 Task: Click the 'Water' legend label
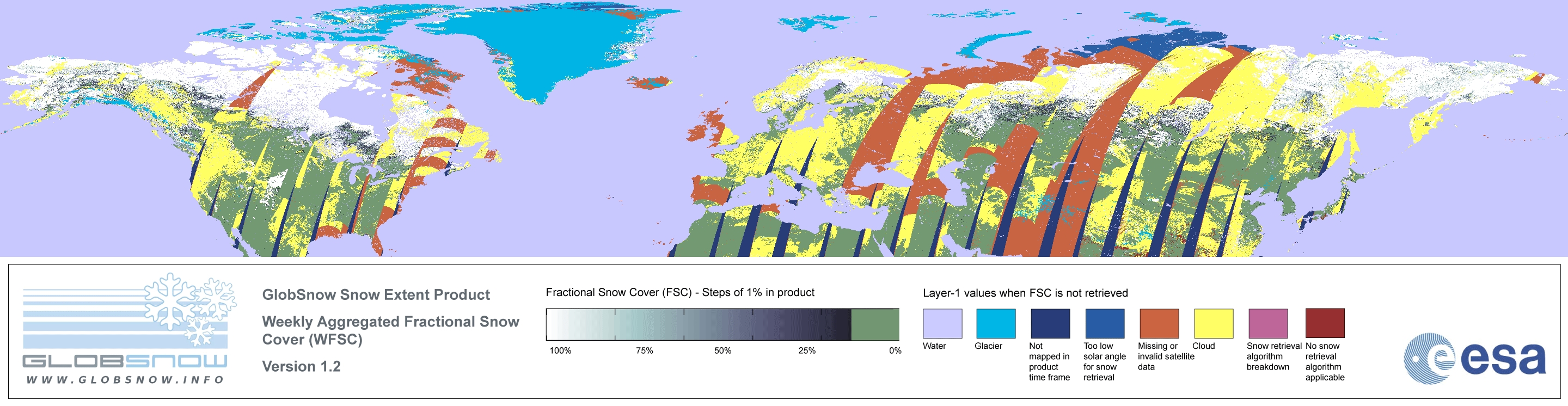[x=934, y=346]
